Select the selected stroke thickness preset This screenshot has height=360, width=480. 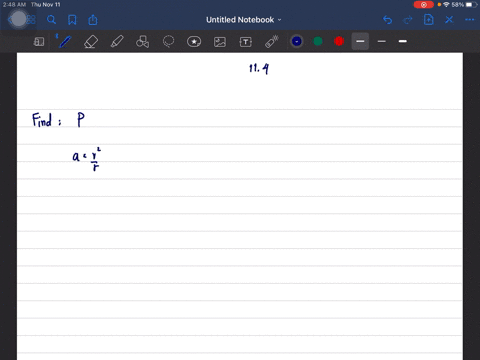point(360,41)
